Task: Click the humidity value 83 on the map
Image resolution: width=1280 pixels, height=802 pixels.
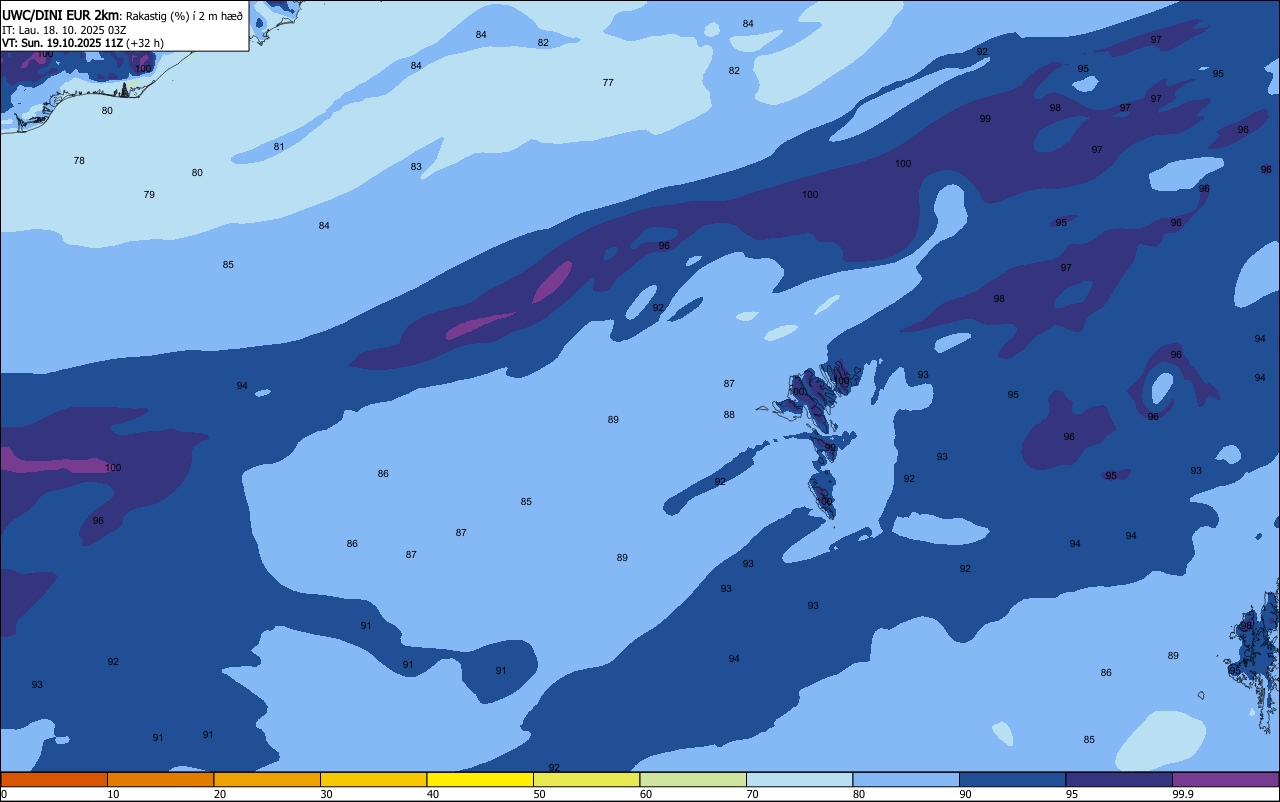Action: (x=416, y=166)
